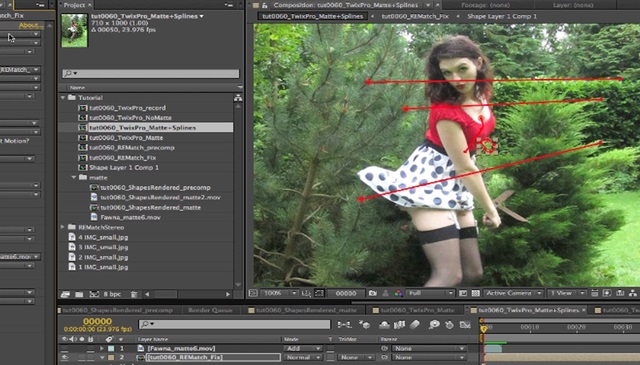Toggle the transparency grid in viewer
Screen dimensions: 640x365
(476, 293)
